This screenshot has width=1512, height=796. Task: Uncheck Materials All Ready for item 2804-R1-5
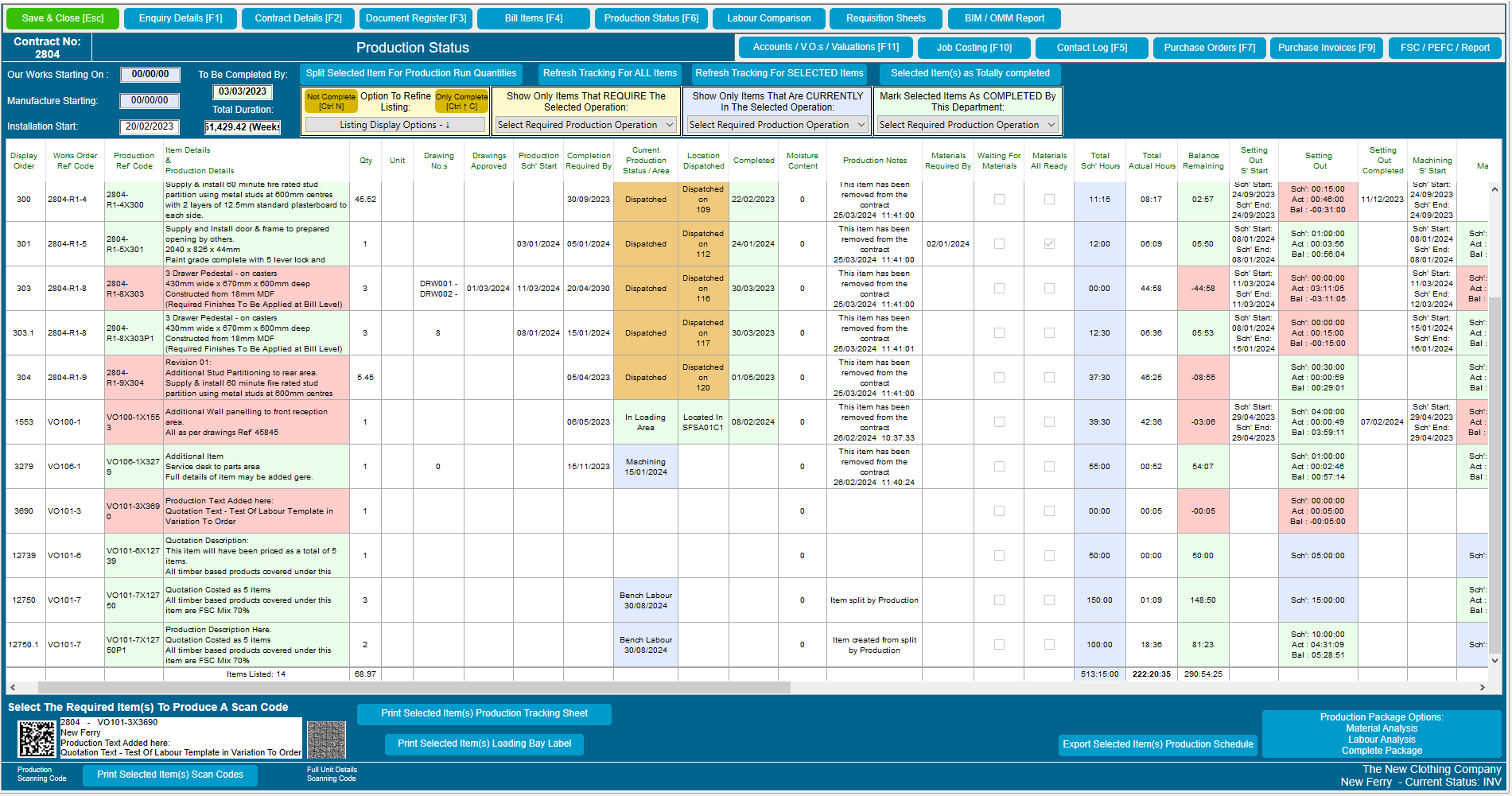coord(1049,243)
